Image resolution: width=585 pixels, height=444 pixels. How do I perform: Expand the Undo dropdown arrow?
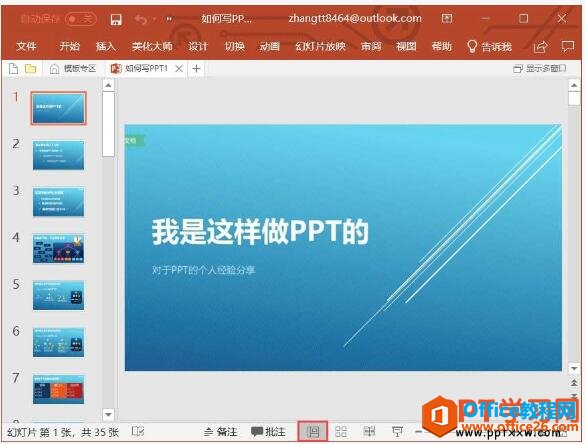pos(154,19)
